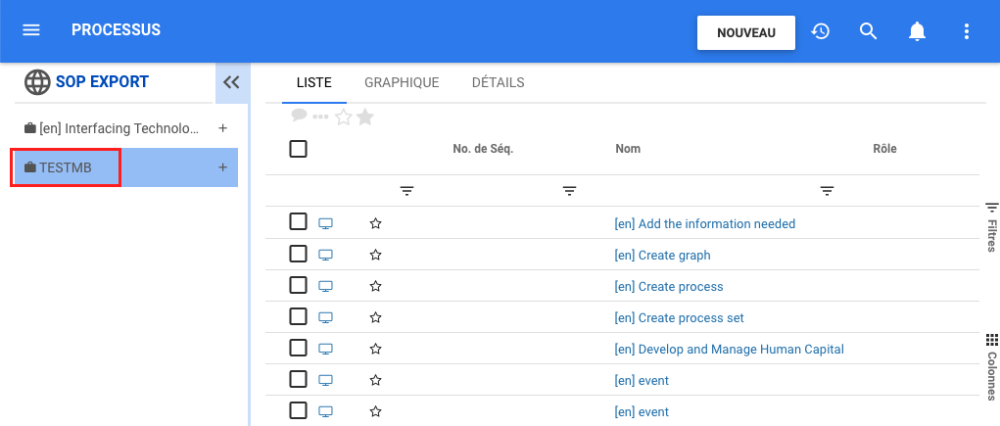Viewport: 1000px width, 426px height.
Task: Click the search magnifier icon
Action: [868, 31]
